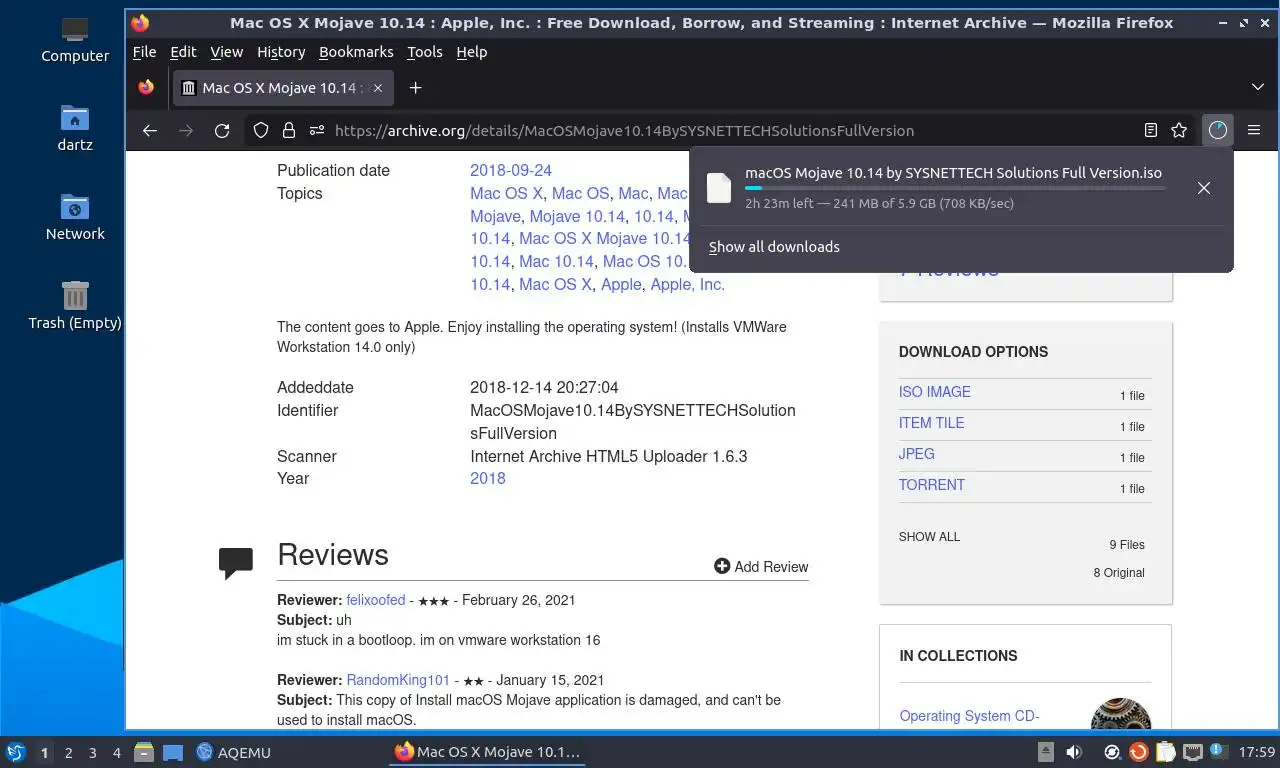The image size is (1280, 768).
Task: Open the JPEG download option
Action: point(916,454)
